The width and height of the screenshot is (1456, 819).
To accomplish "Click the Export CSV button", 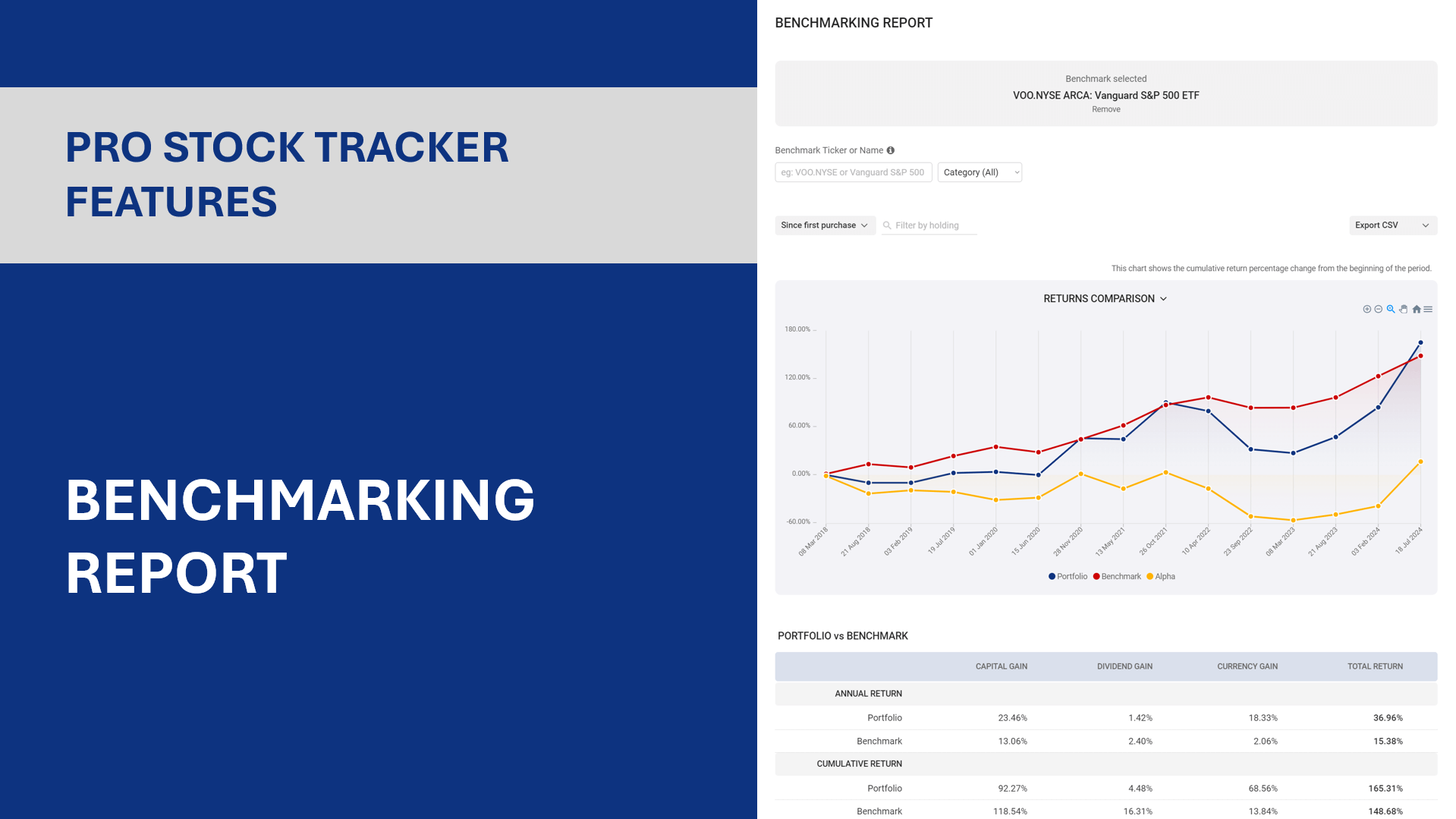I will tap(1375, 225).
